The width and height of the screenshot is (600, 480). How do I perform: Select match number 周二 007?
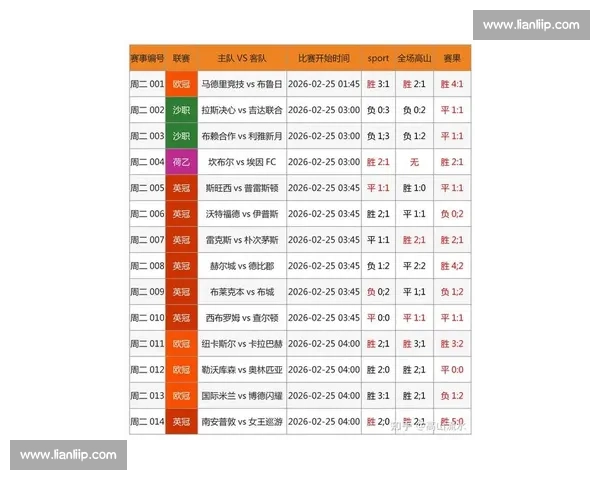pos(147,240)
